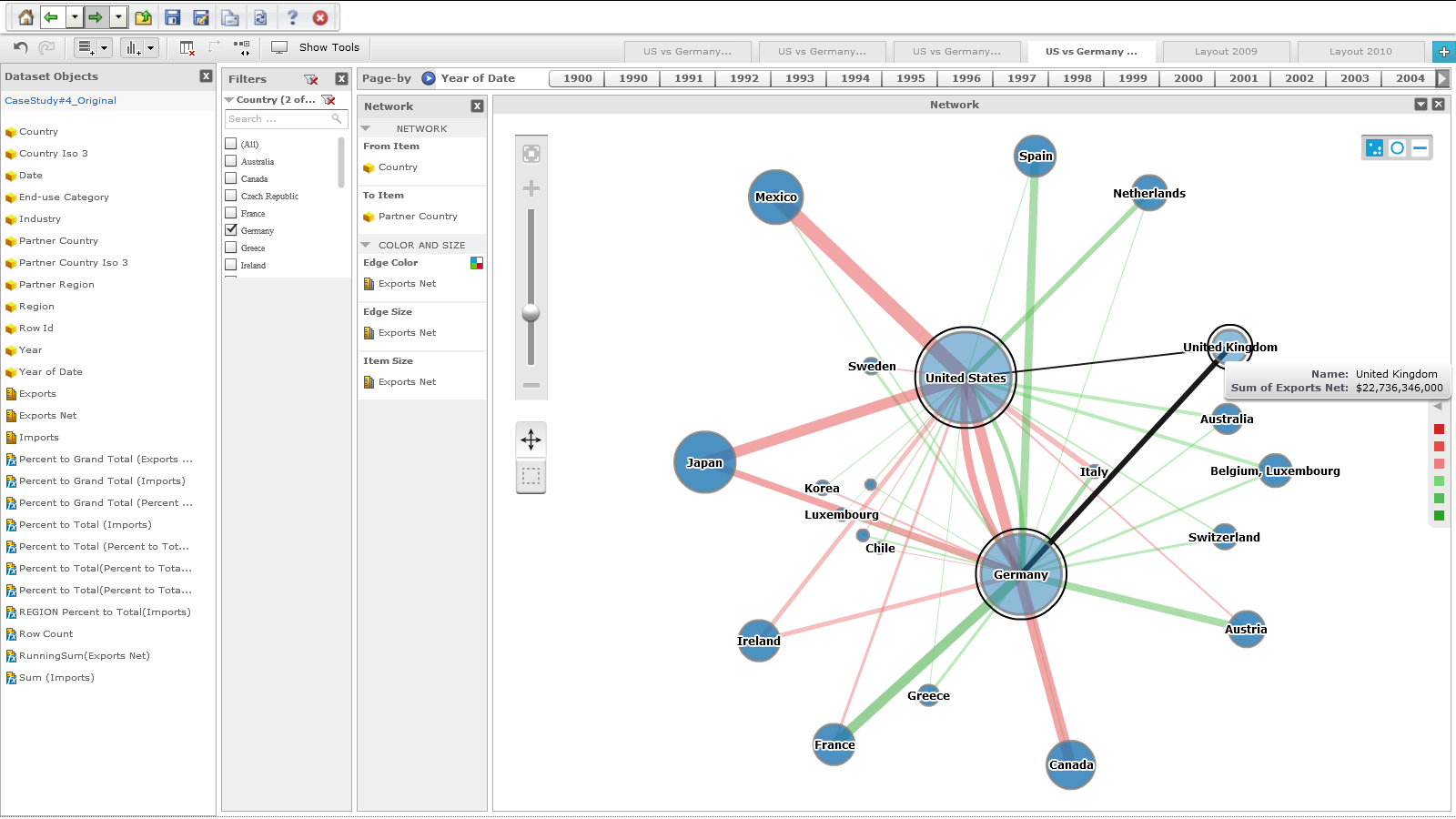
Task: Open the back button history dropdown arrow
Action: coord(75,17)
